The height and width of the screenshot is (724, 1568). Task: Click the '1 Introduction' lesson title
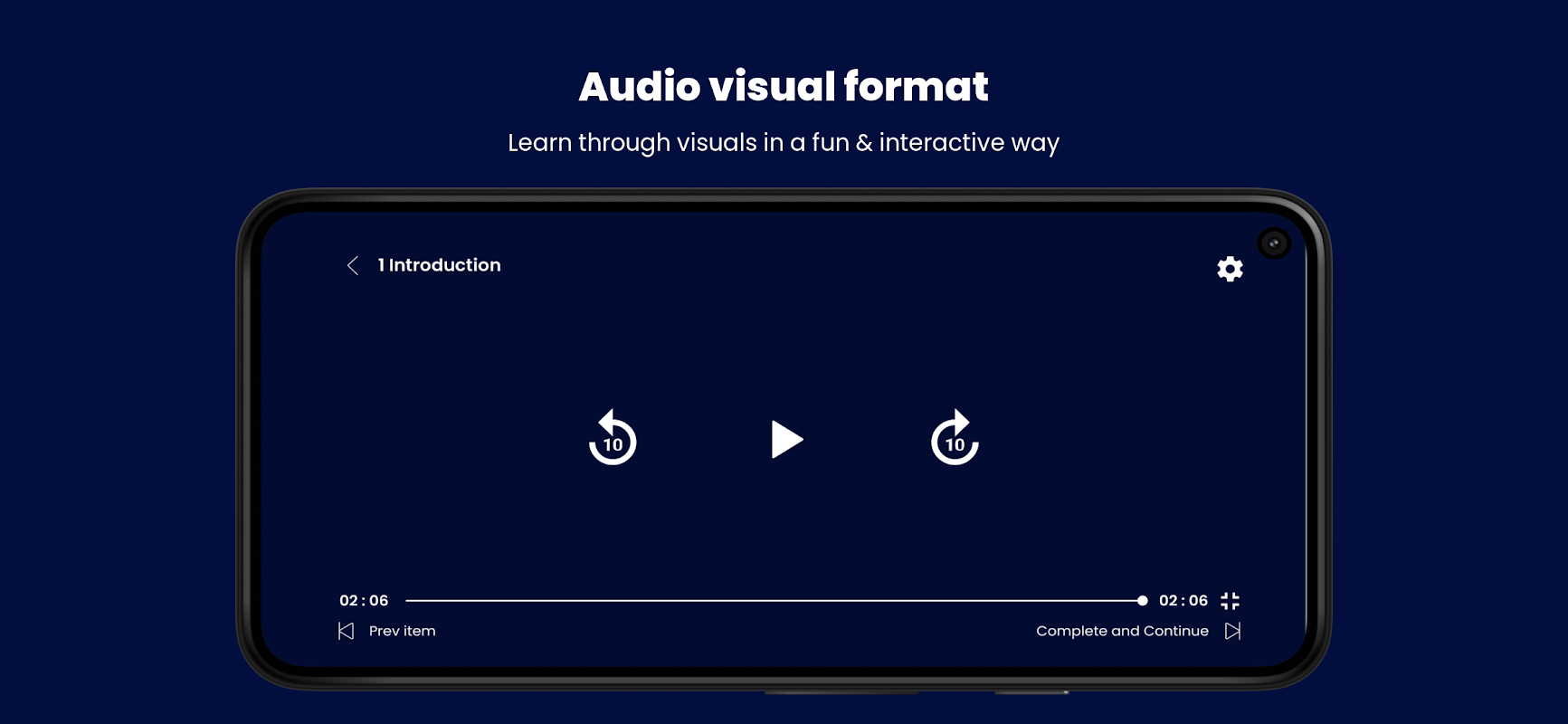coord(439,265)
